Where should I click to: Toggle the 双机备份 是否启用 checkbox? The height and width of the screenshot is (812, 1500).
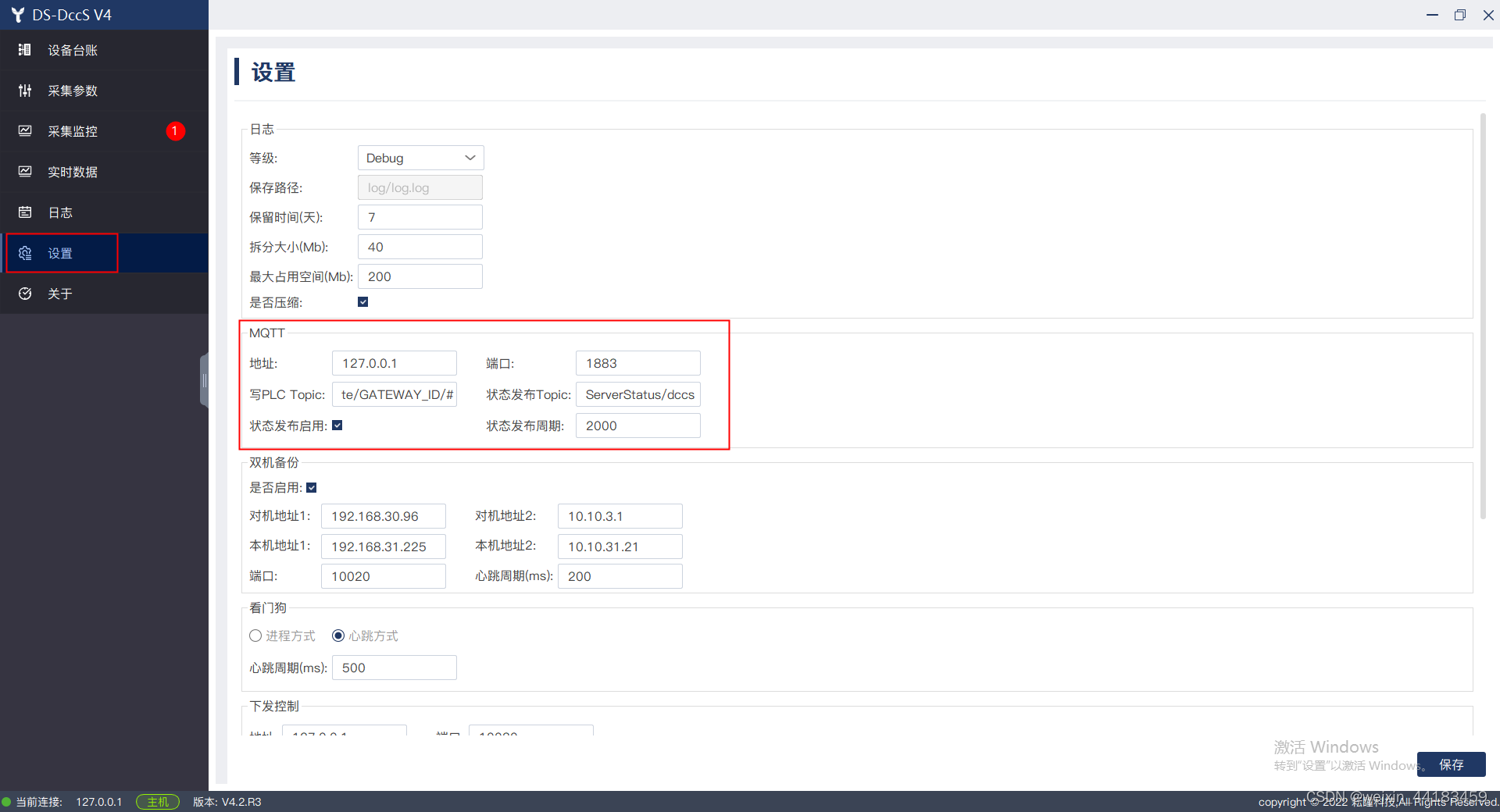(311, 488)
